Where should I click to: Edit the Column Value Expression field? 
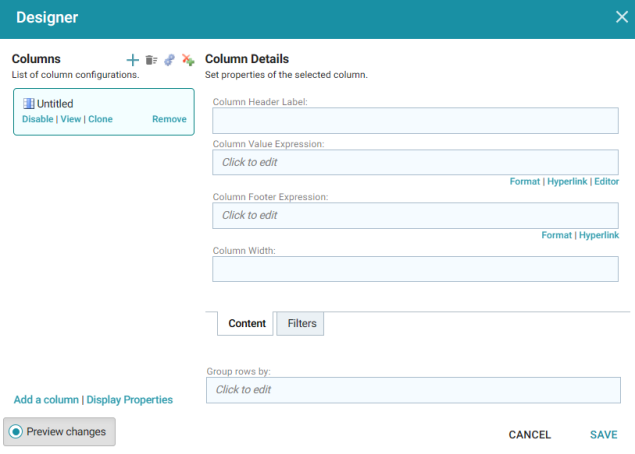[415, 162]
